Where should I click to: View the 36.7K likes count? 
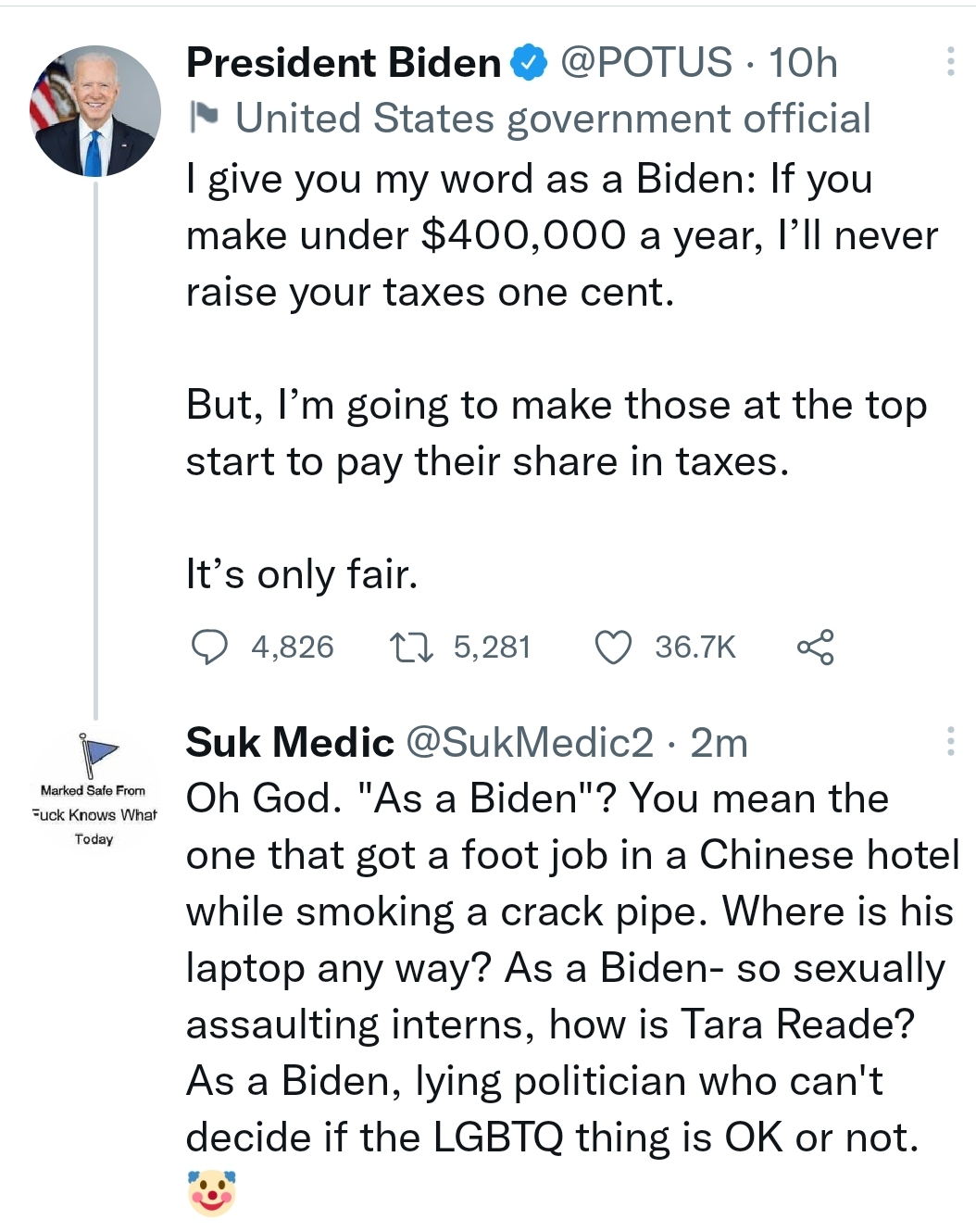pyautogui.click(x=694, y=647)
